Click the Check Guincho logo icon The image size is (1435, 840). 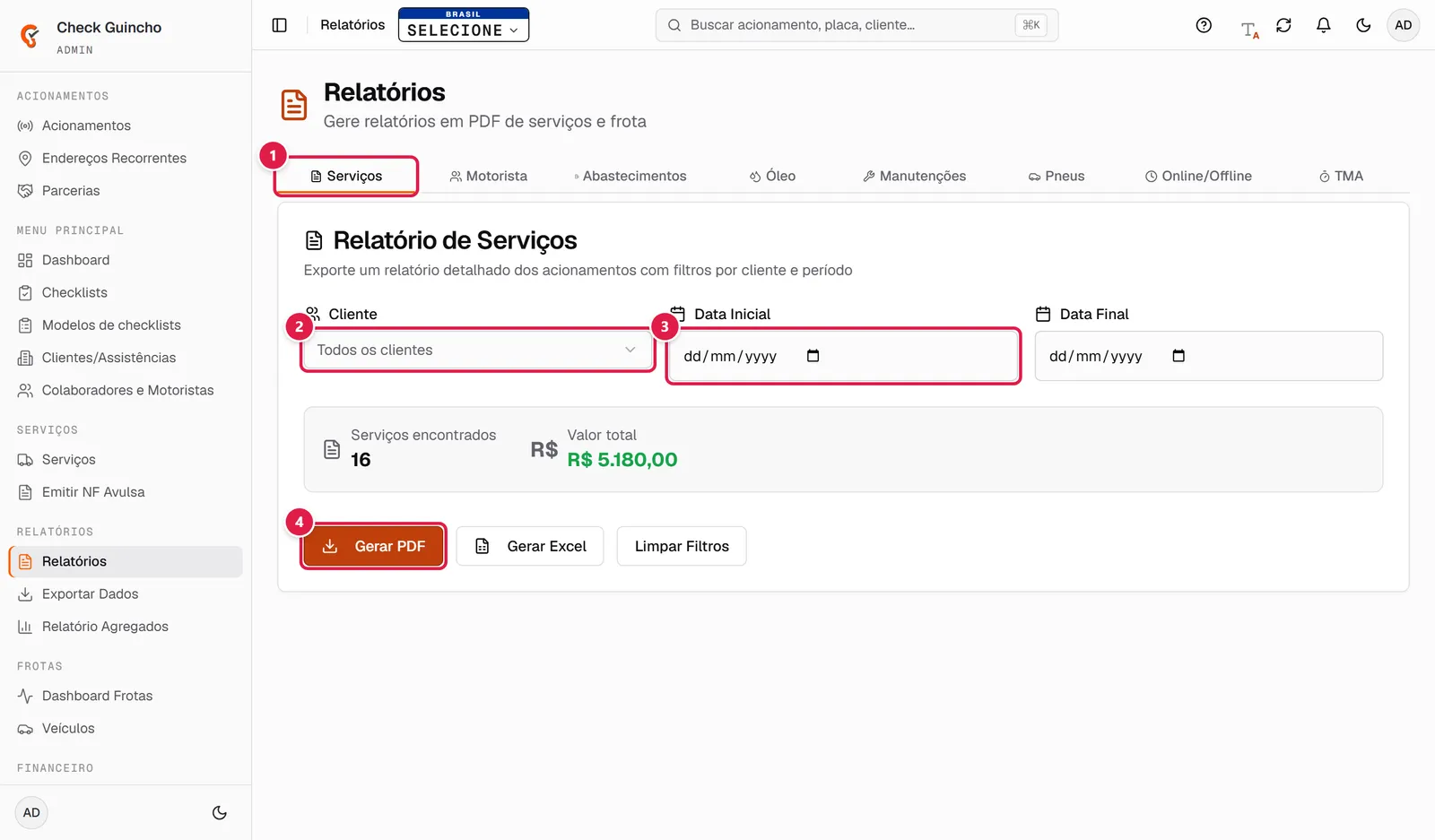pos(30,36)
